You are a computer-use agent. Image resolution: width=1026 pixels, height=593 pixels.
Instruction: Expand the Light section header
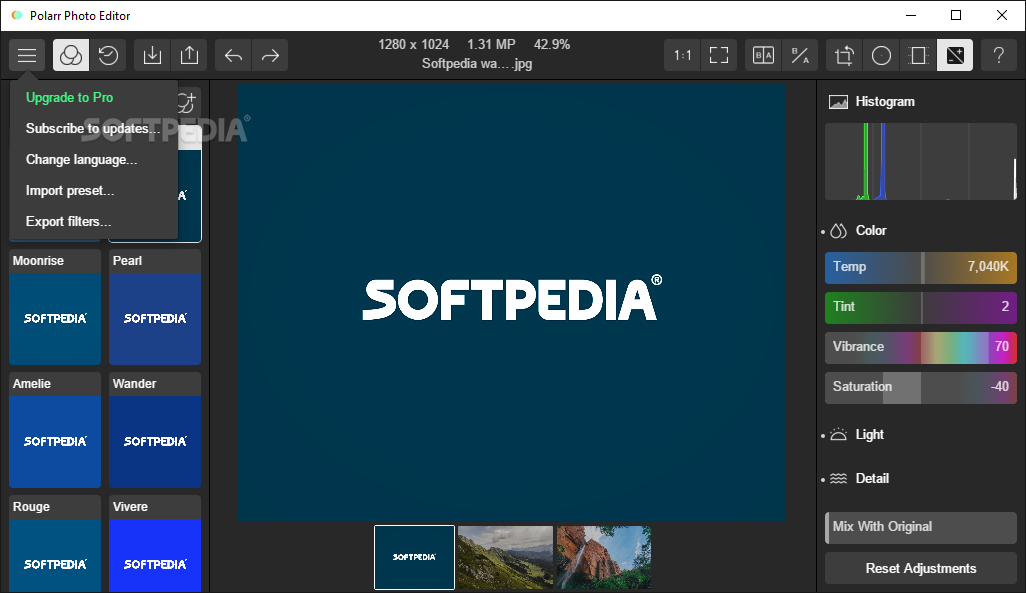pos(870,435)
